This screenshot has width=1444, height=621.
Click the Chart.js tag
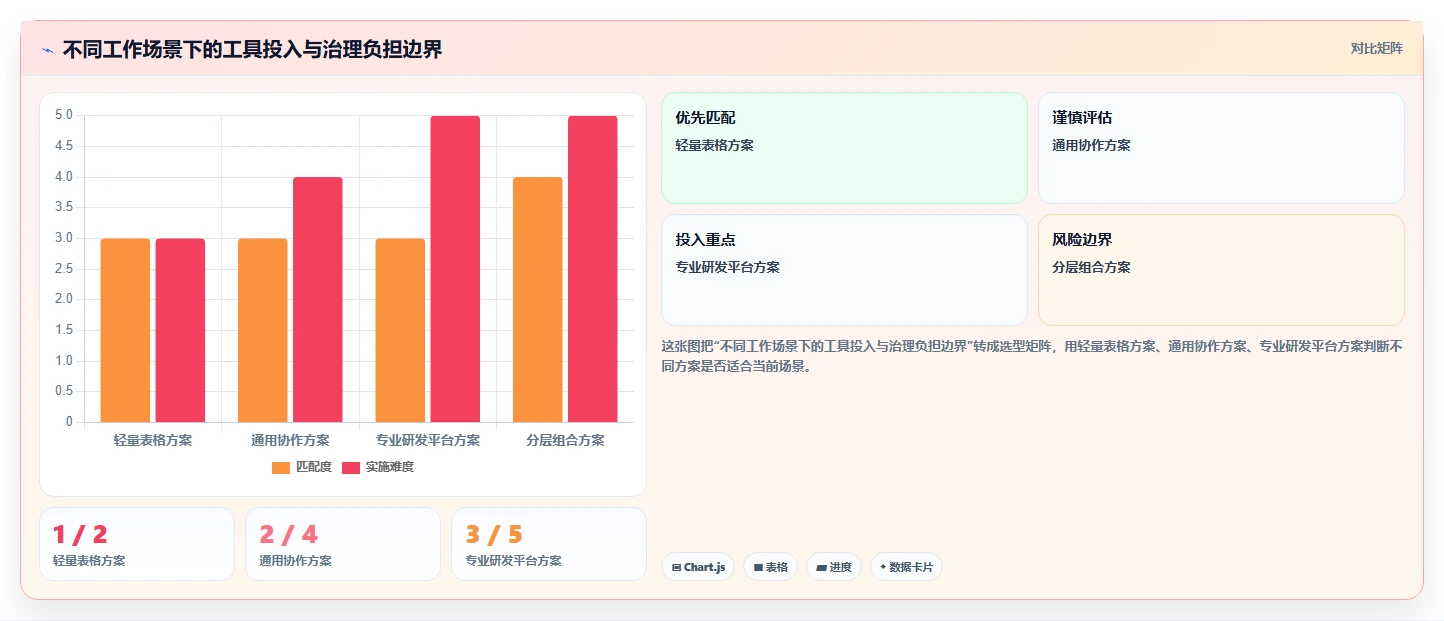[x=698, y=567]
